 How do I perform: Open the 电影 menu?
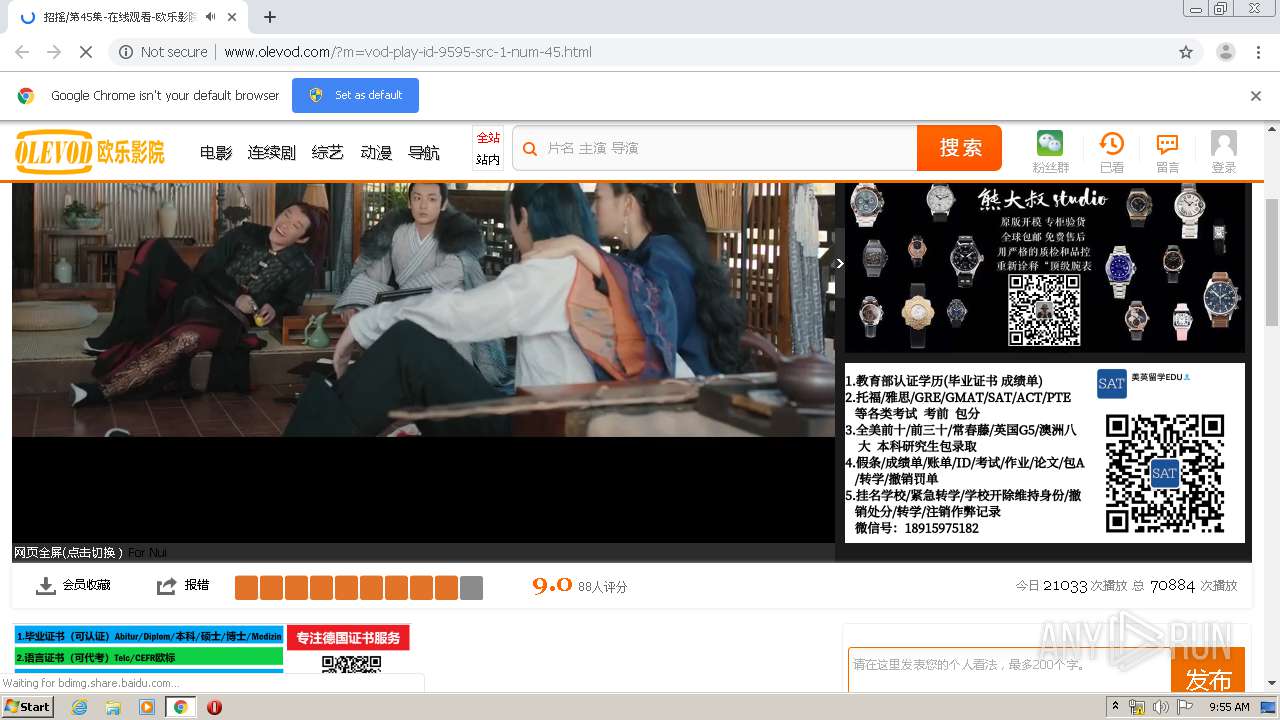pos(216,153)
